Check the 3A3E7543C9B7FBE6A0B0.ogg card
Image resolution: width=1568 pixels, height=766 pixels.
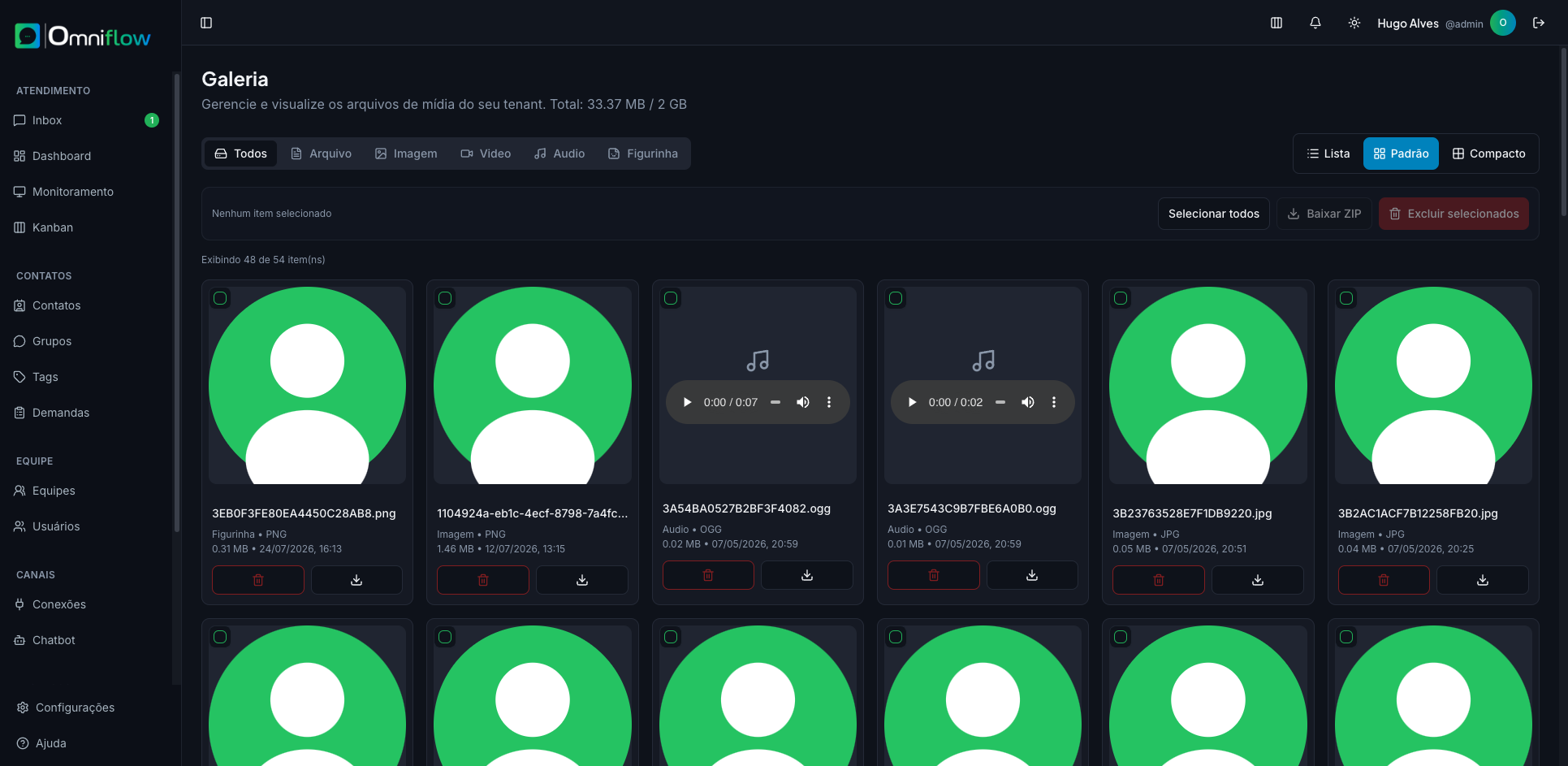click(896, 298)
